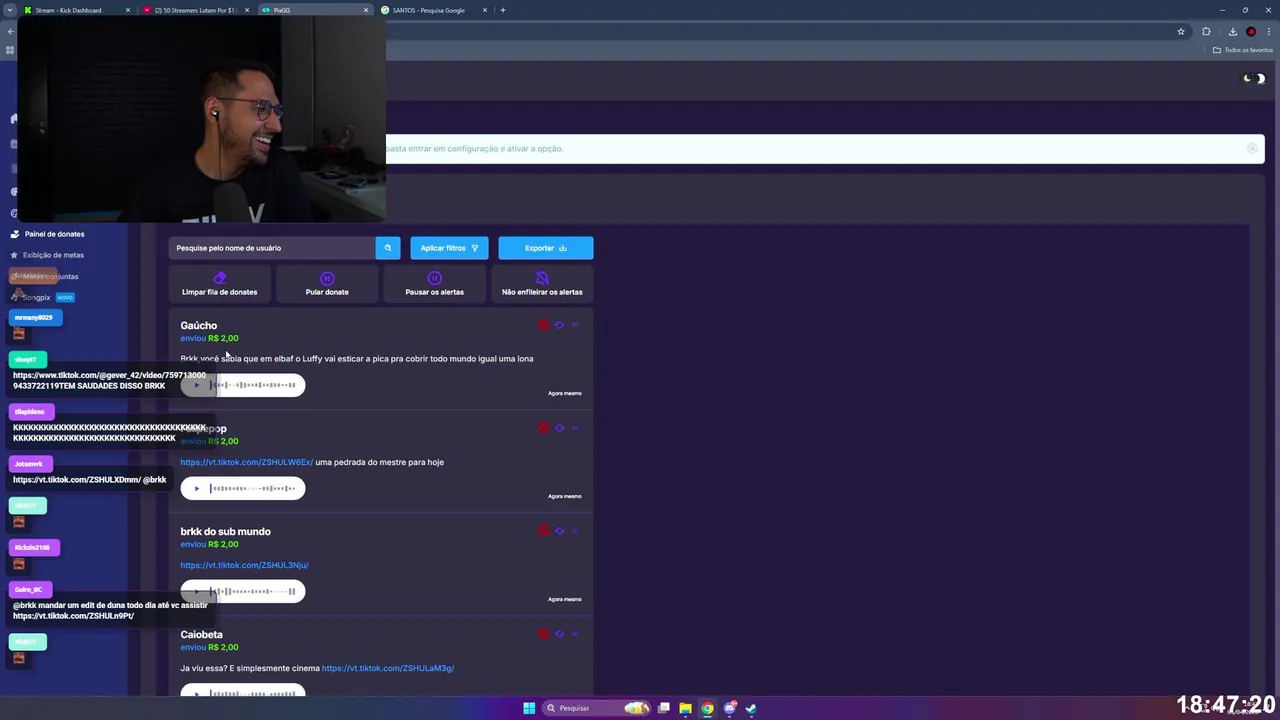
Task: Click Não enfileirar os alertas bell button
Action: [542, 284]
